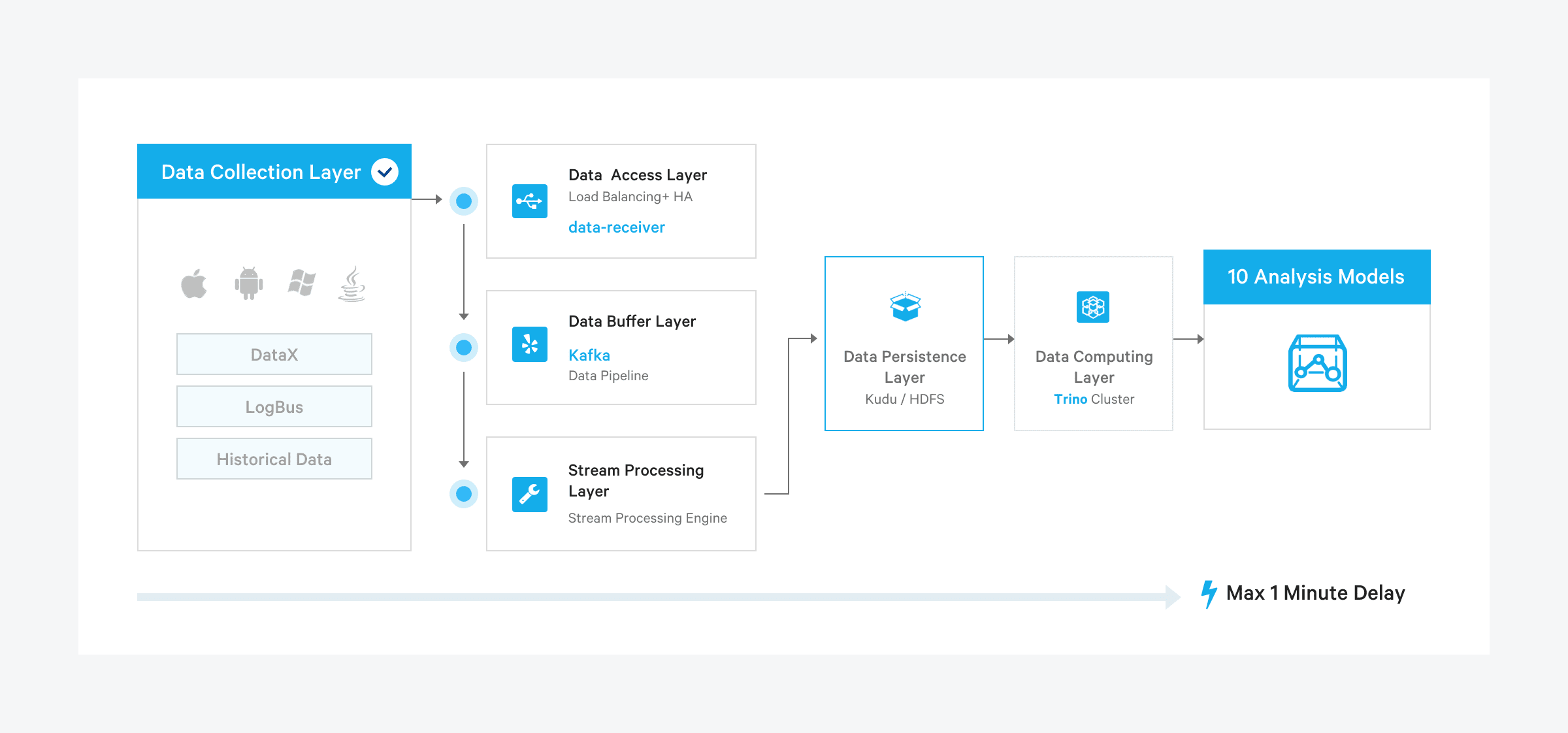Screen dimensions: 1568x733
Task: Click the open box Data Persistence icon
Action: coord(905,306)
